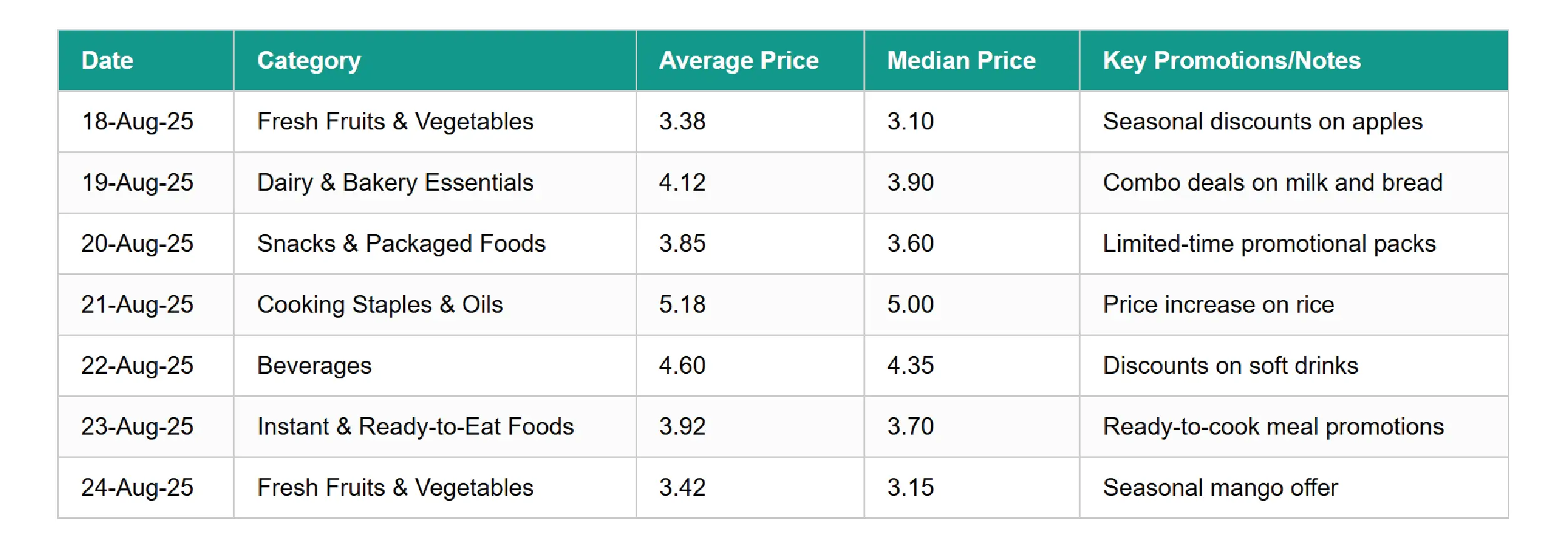Click the Date column header
Screen dimensions: 1568x549
tap(107, 61)
